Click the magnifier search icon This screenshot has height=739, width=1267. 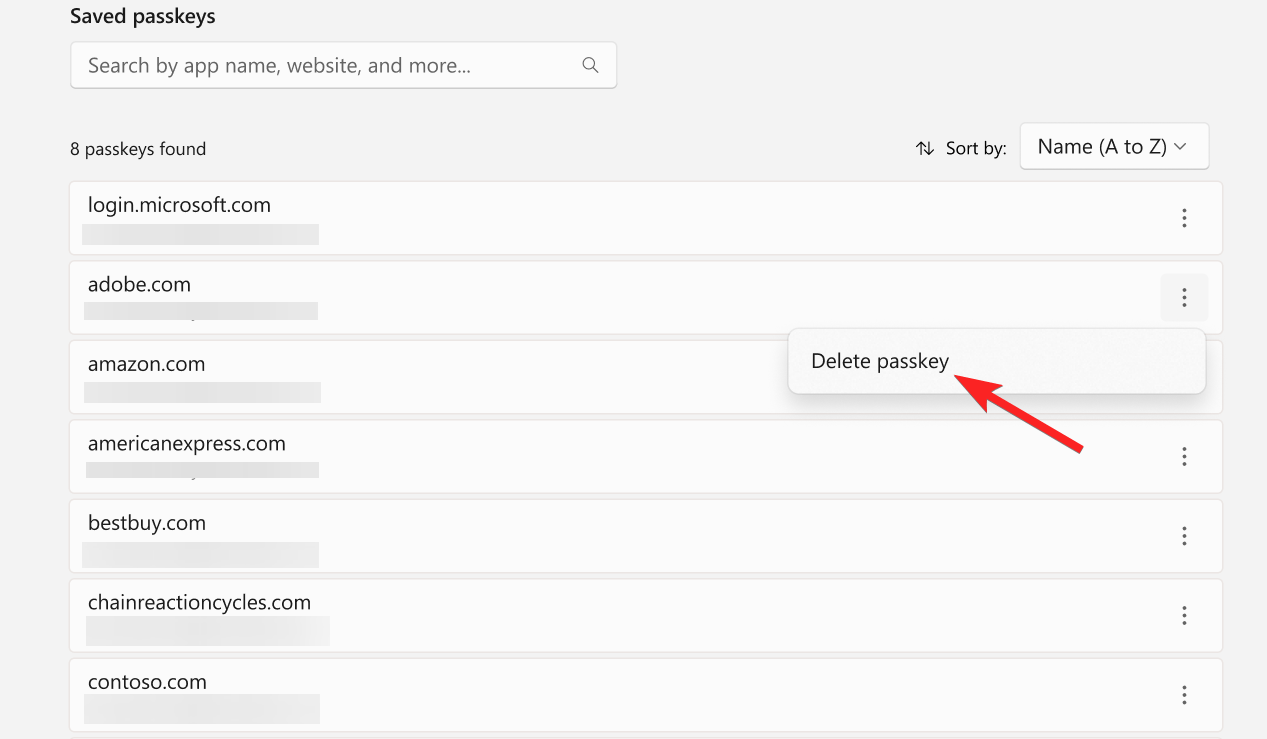click(590, 65)
